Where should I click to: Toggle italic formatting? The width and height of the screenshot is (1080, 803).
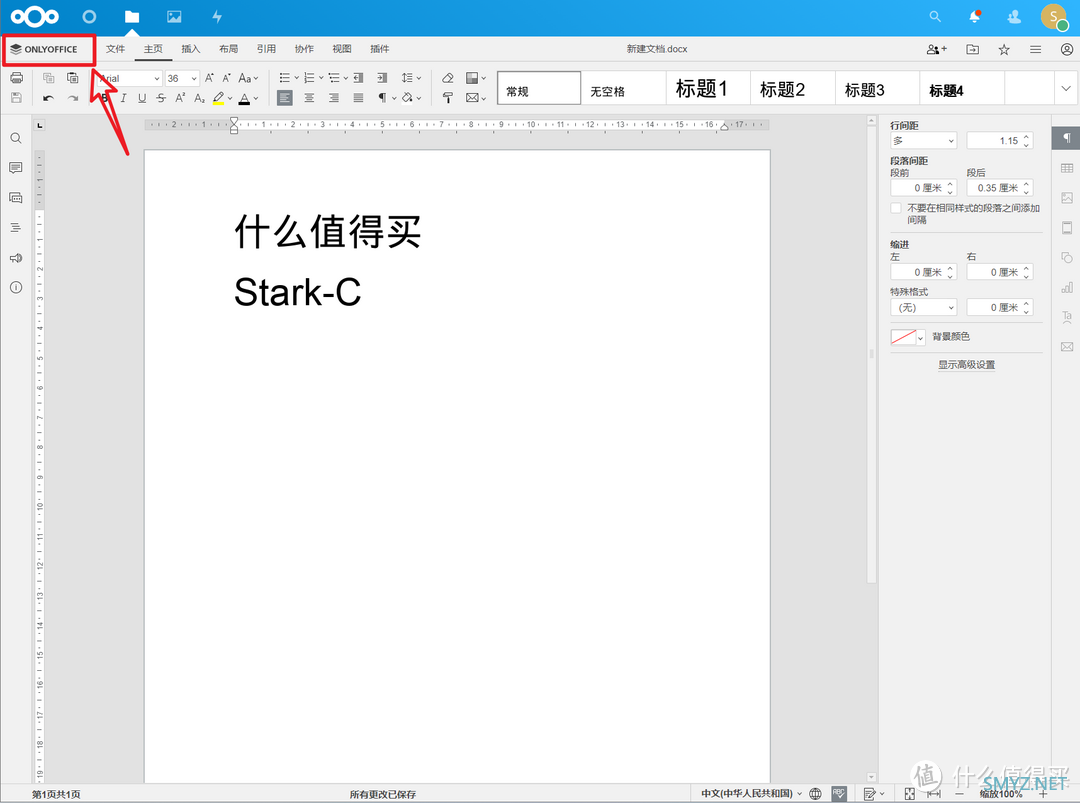[123, 98]
